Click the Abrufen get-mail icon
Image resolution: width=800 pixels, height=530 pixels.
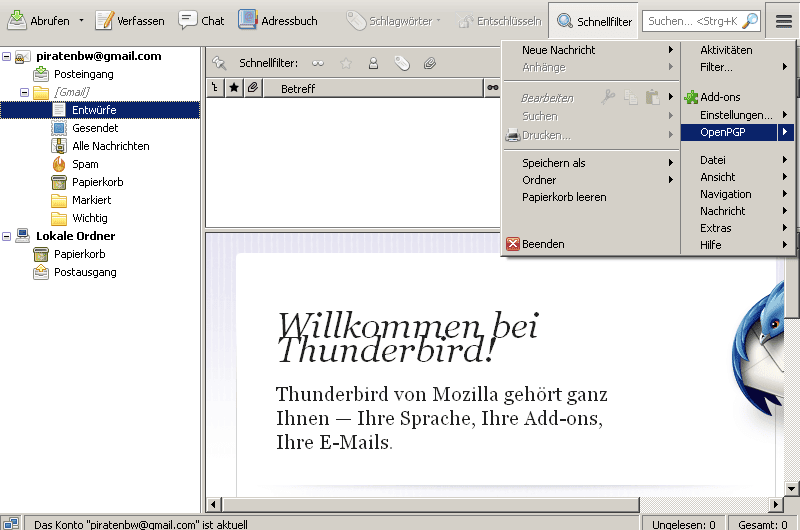coord(17,20)
